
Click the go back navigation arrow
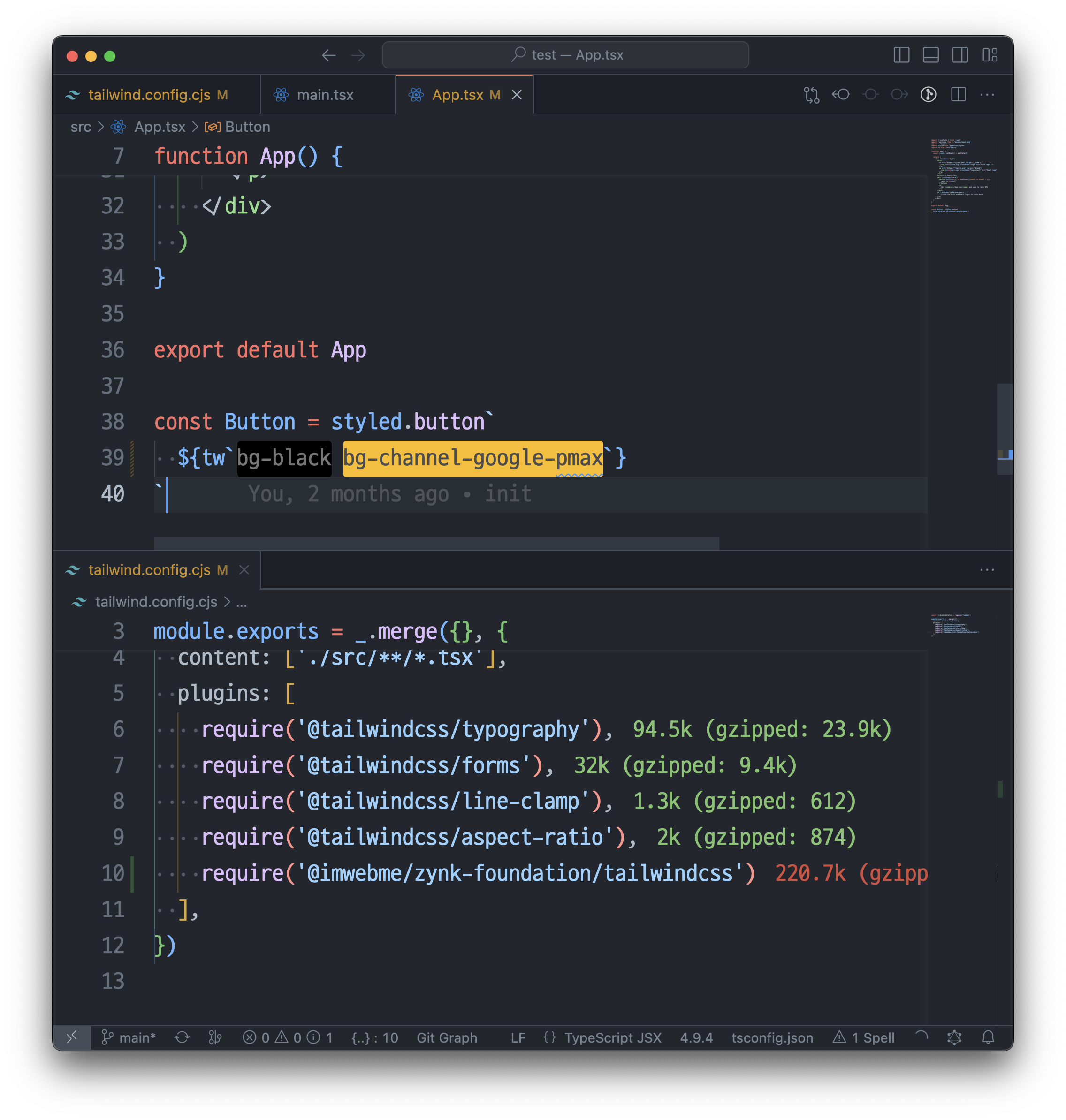click(328, 55)
